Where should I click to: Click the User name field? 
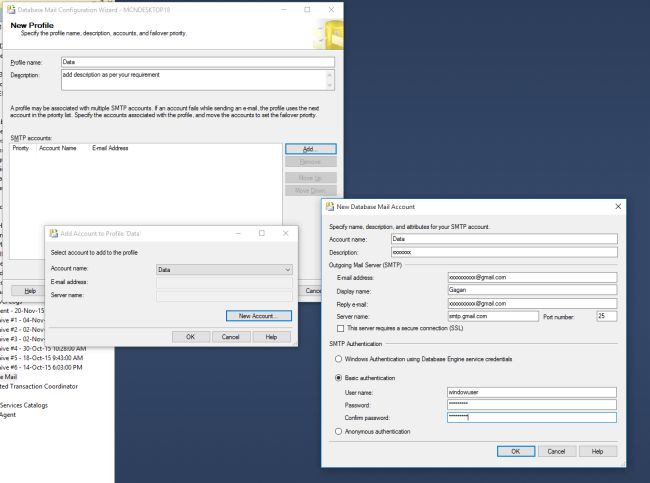click(532, 392)
